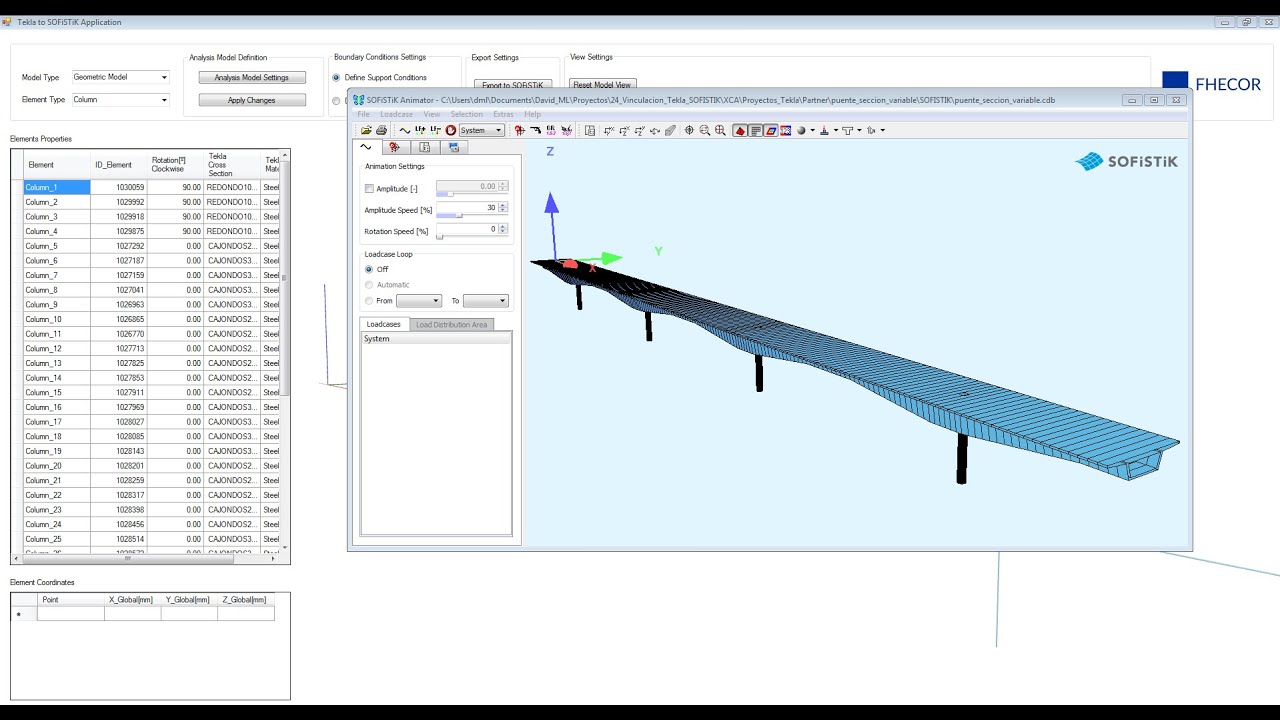
Task: Click the ZY-plane view icon
Action: pos(640,130)
